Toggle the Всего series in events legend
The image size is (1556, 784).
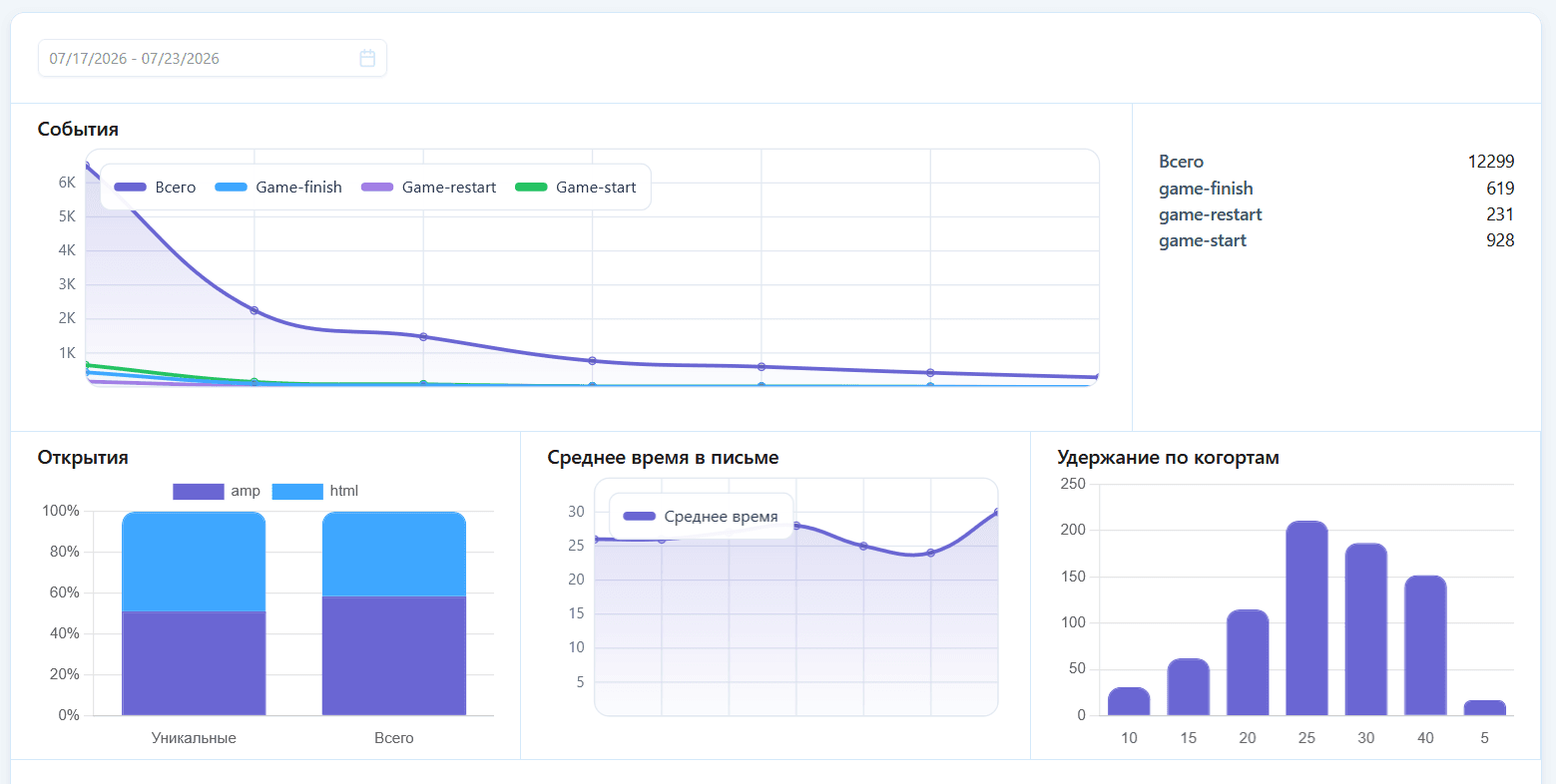point(155,188)
